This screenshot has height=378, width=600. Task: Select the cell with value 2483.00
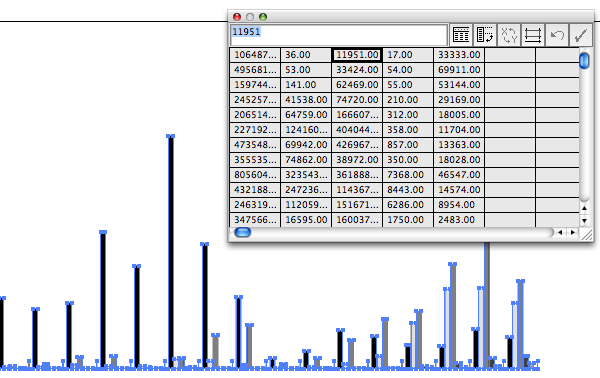point(459,220)
